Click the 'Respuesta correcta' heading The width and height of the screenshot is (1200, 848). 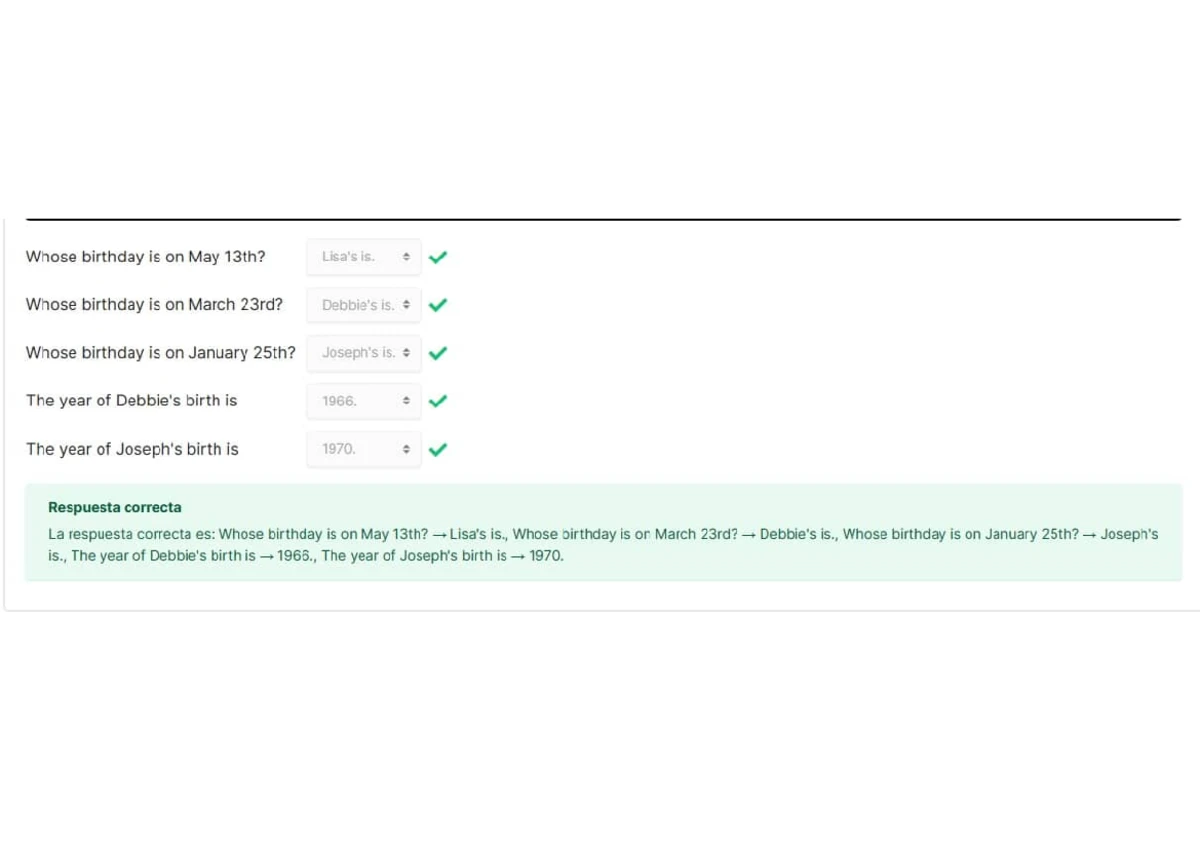pyautogui.click(x=115, y=508)
